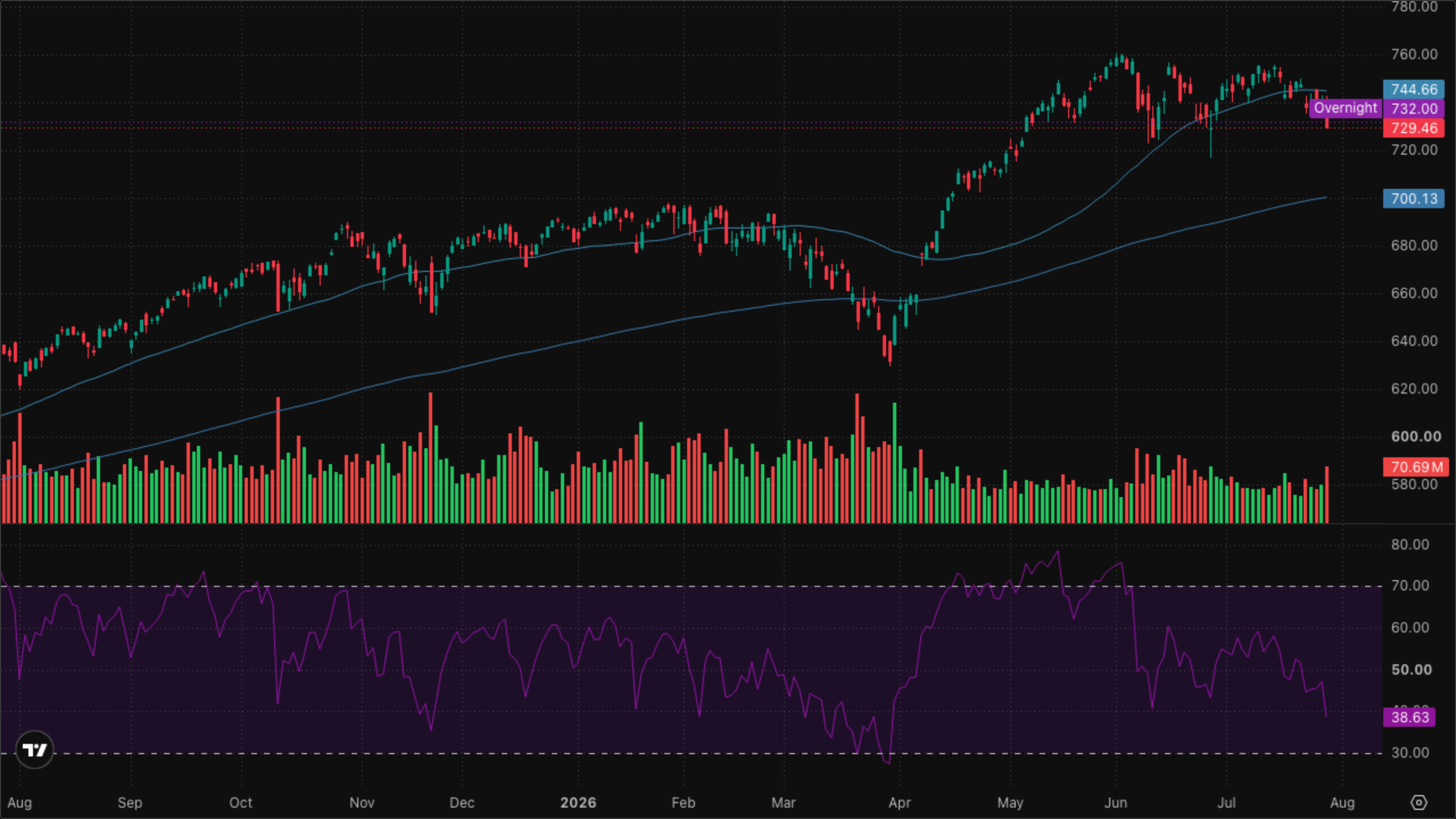Click the Jun time axis label

pos(1116,803)
